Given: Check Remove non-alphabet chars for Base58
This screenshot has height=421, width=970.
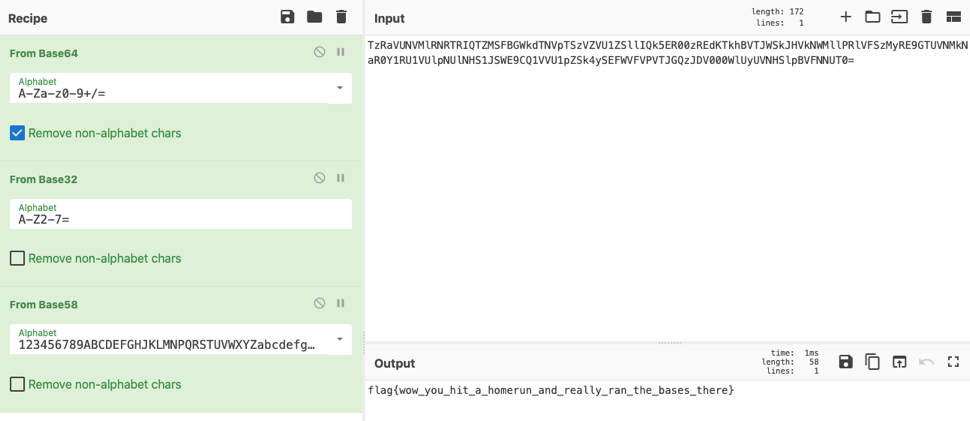Looking at the screenshot, I should point(17,385).
